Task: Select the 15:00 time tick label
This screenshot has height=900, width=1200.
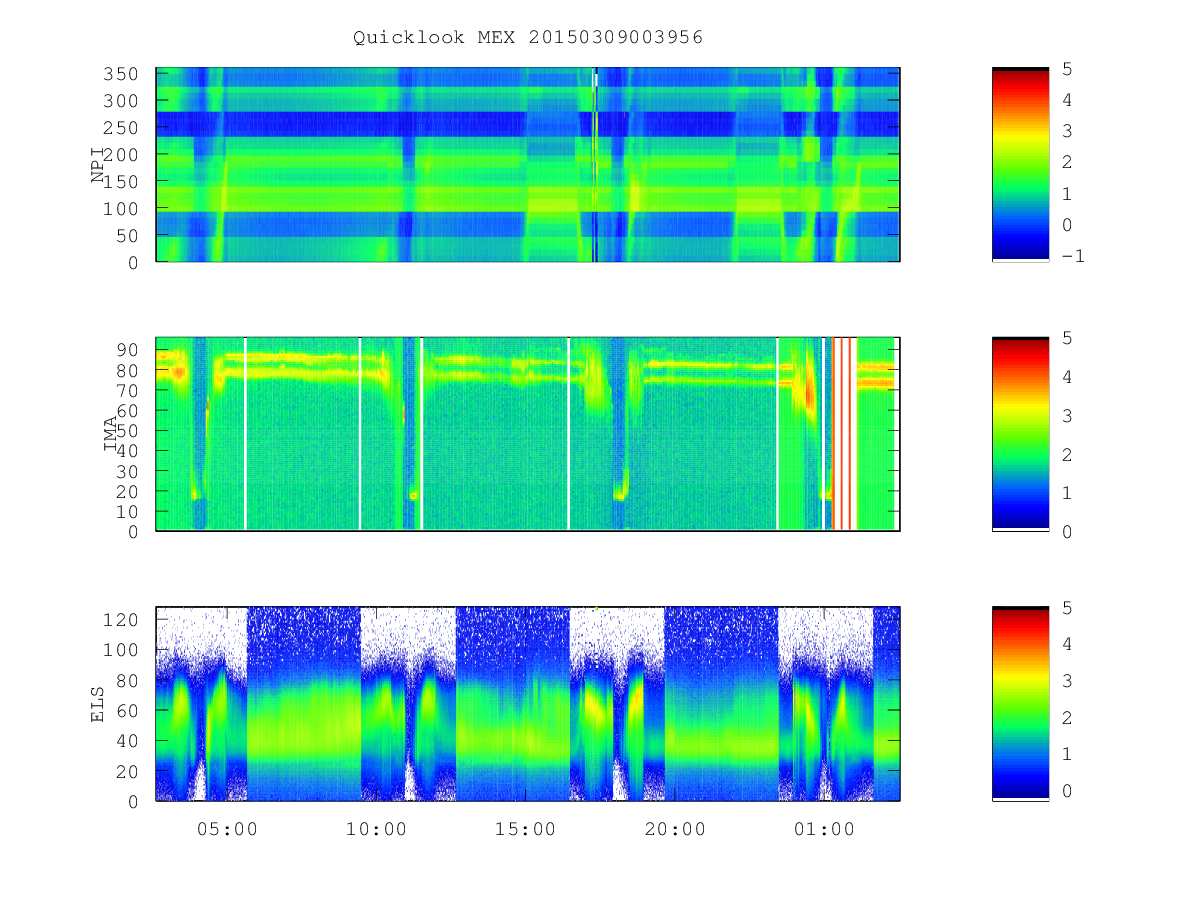Action: (526, 829)
